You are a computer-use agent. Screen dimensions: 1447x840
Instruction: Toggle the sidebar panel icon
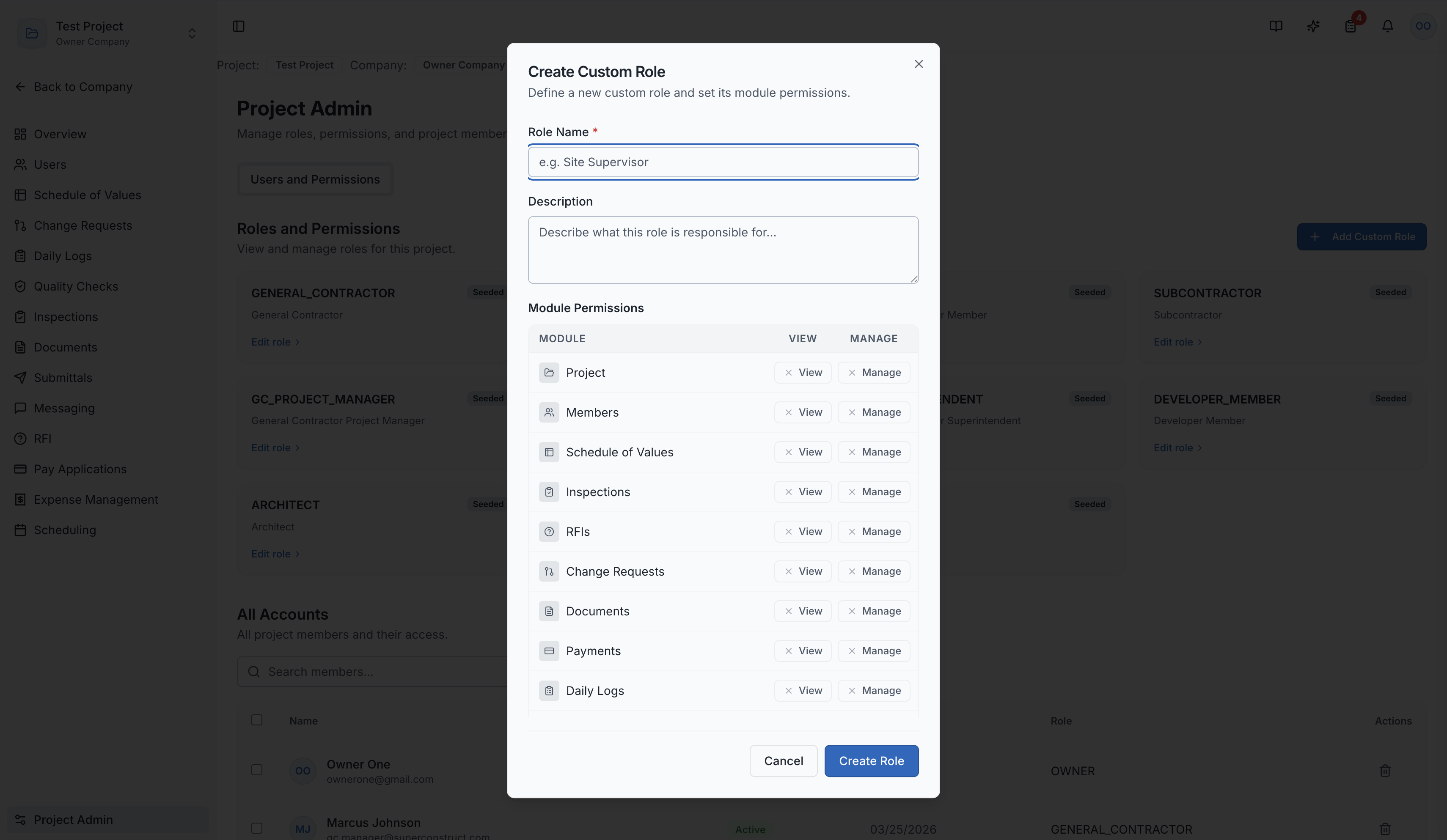point(238,26)
